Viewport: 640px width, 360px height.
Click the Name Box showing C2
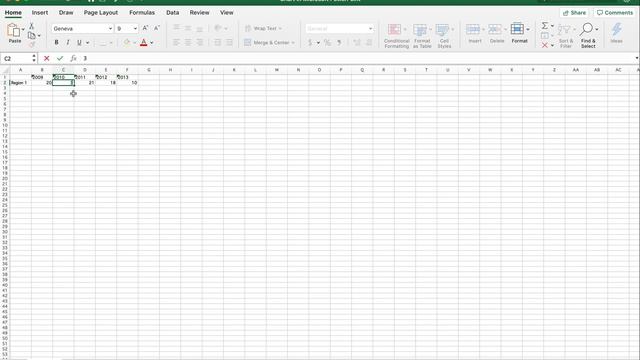[x=16, y=58]
